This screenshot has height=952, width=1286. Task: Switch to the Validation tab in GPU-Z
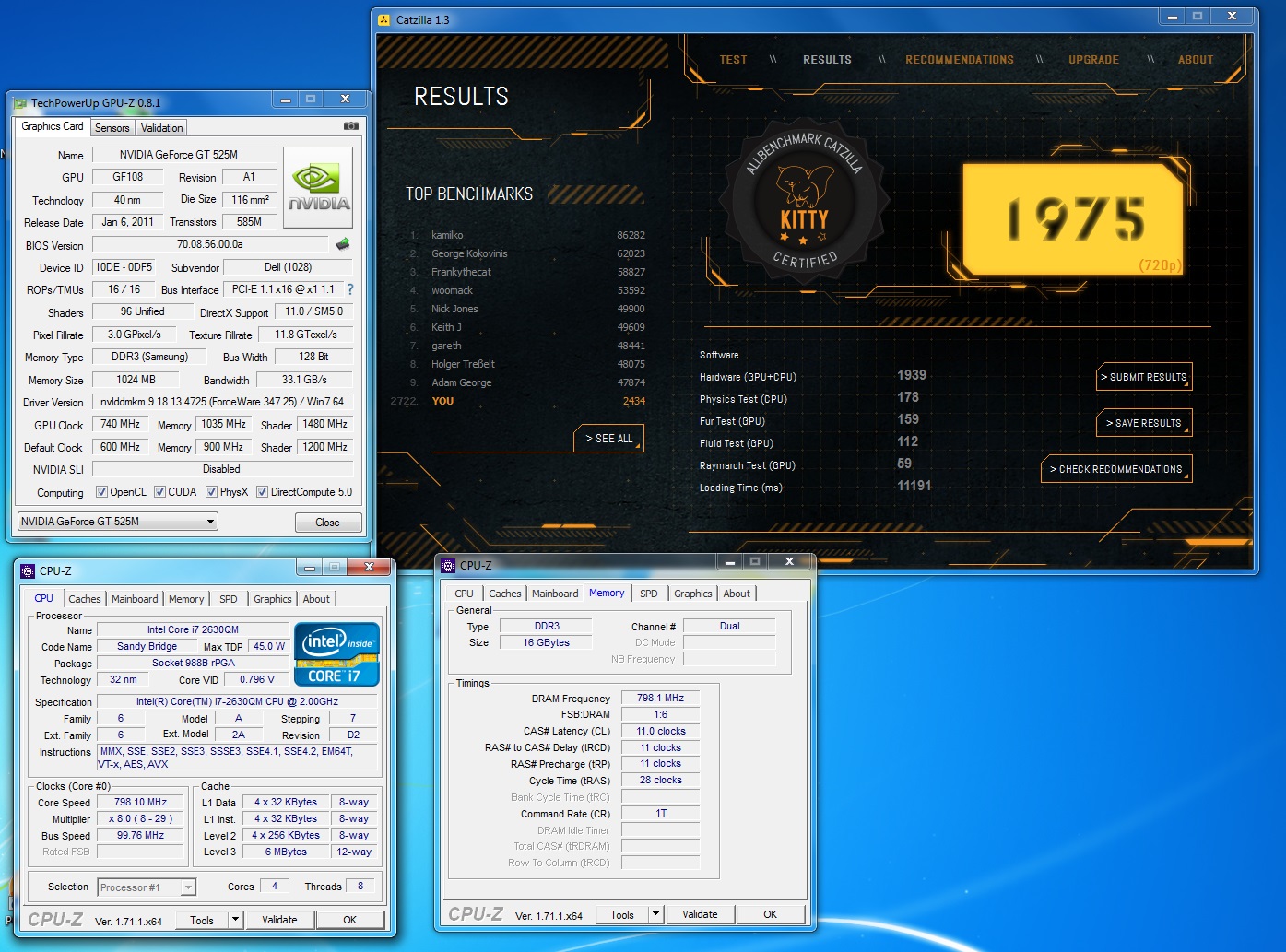162,128
